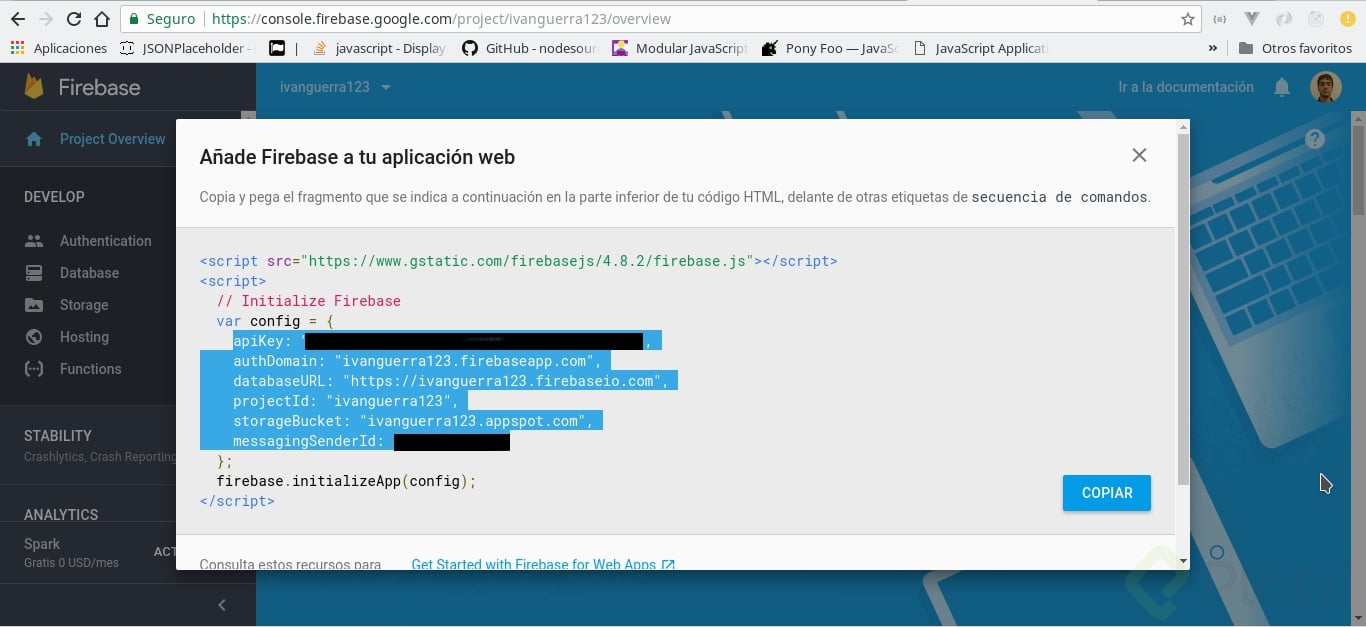The image size is (1366, 627).
Task: Open the JavaScript Applications bookmark
Action: point(980,48)
